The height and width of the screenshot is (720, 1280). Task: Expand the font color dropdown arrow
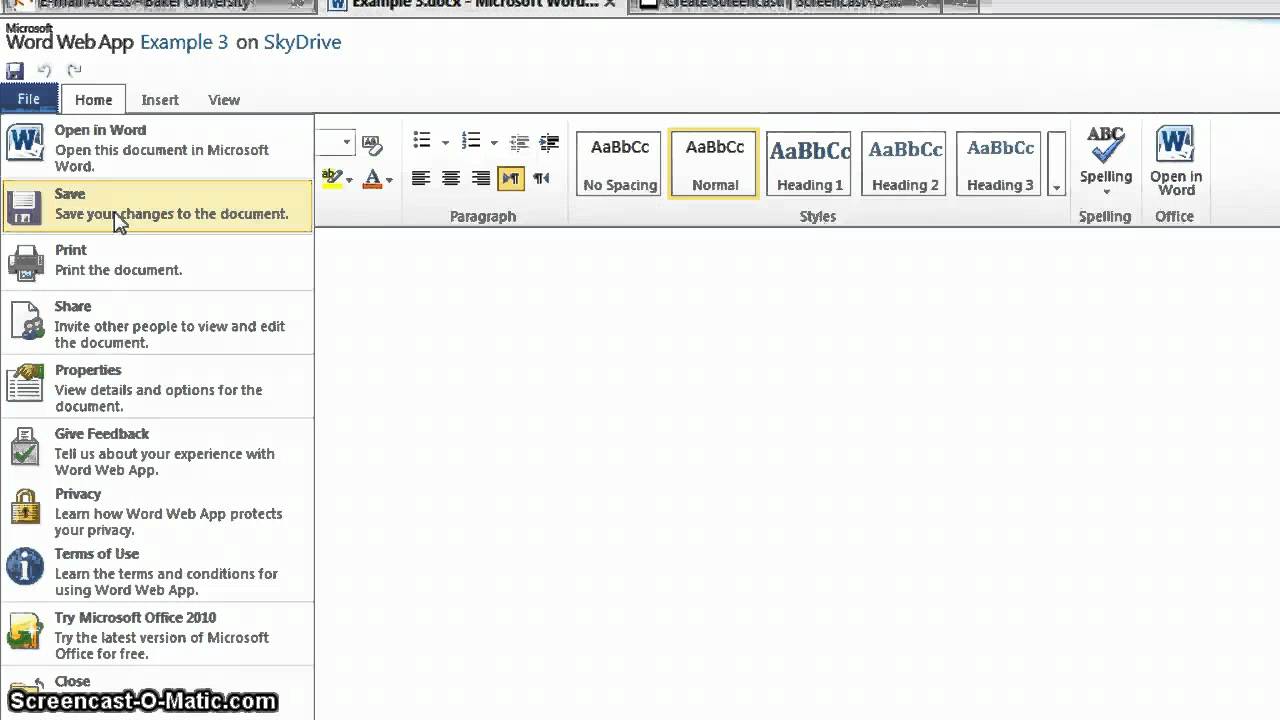tap(389, 180)
